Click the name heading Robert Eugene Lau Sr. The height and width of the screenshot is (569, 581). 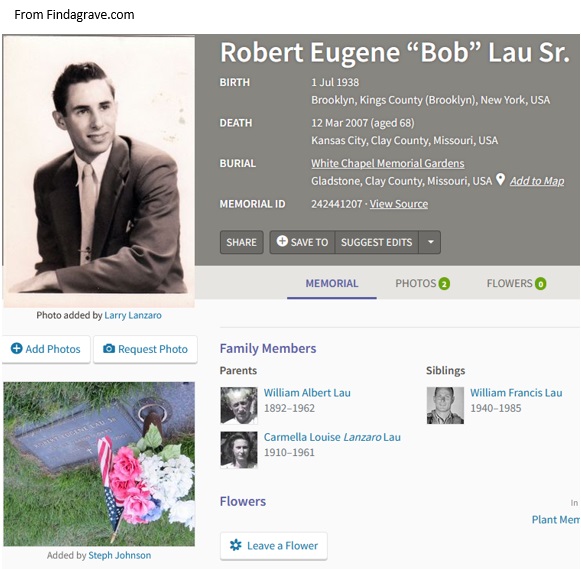(395, 52)
